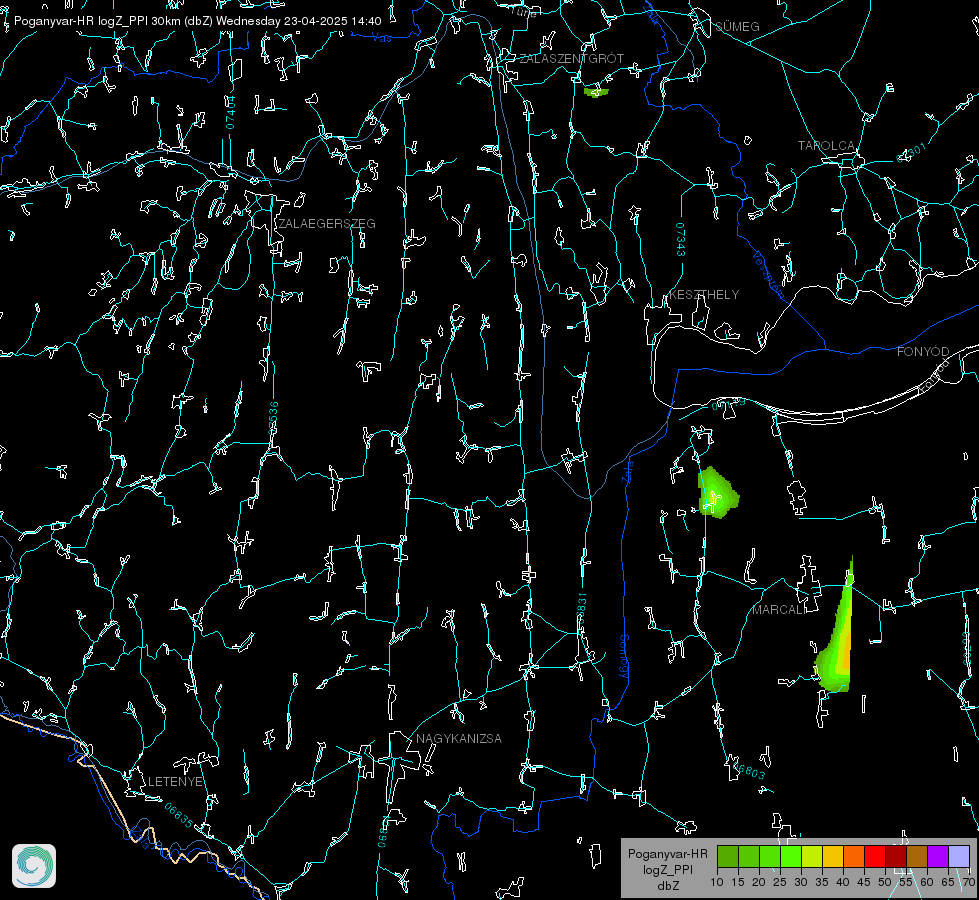Select the 25–30 dBZ bright green legend swatch
This screenshot has height=900, width=979.
[x=791, y=856]
